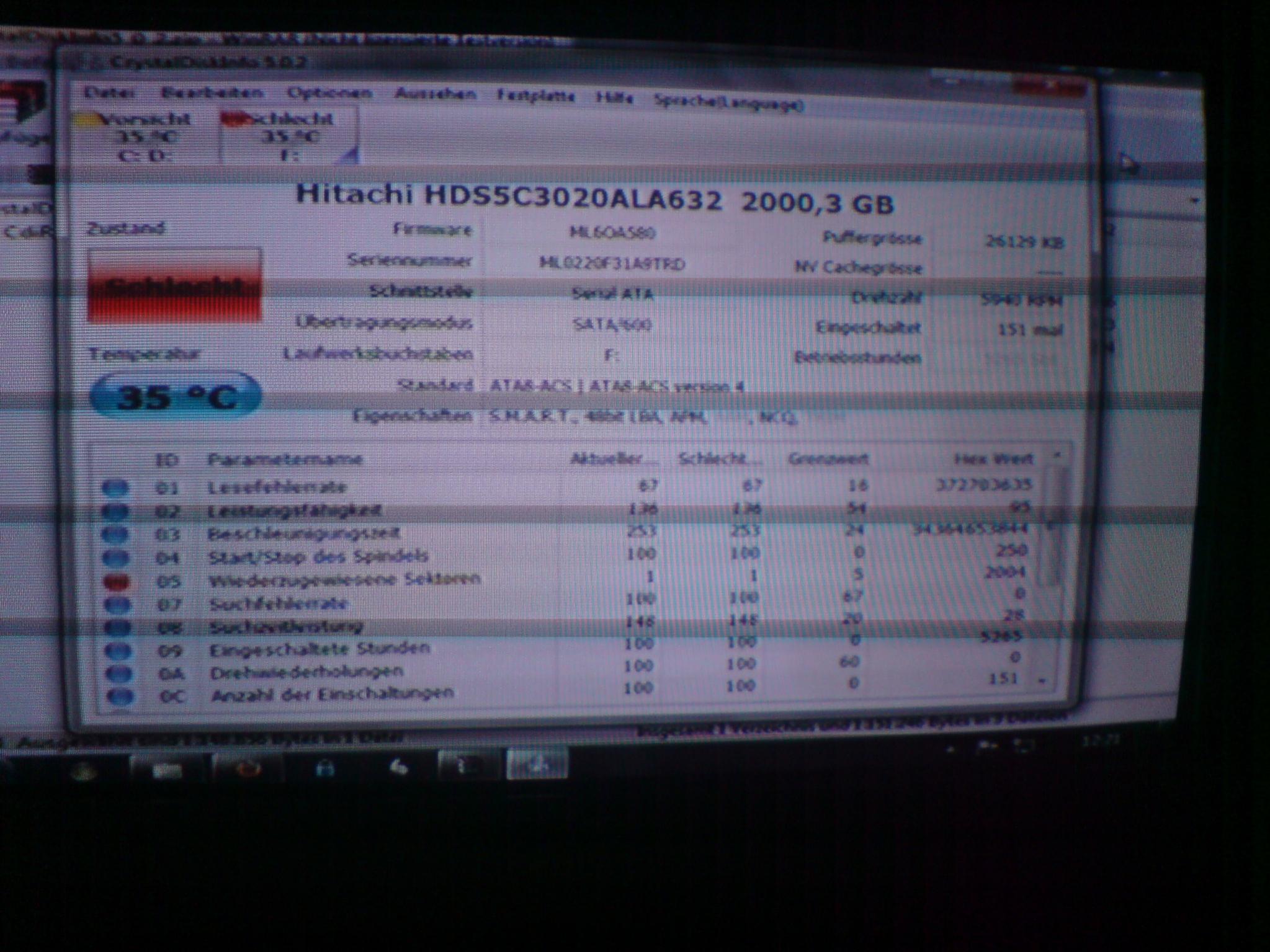Click the Hex Wert column header
The image size is (1270, 952).
[x=993, y=459]
